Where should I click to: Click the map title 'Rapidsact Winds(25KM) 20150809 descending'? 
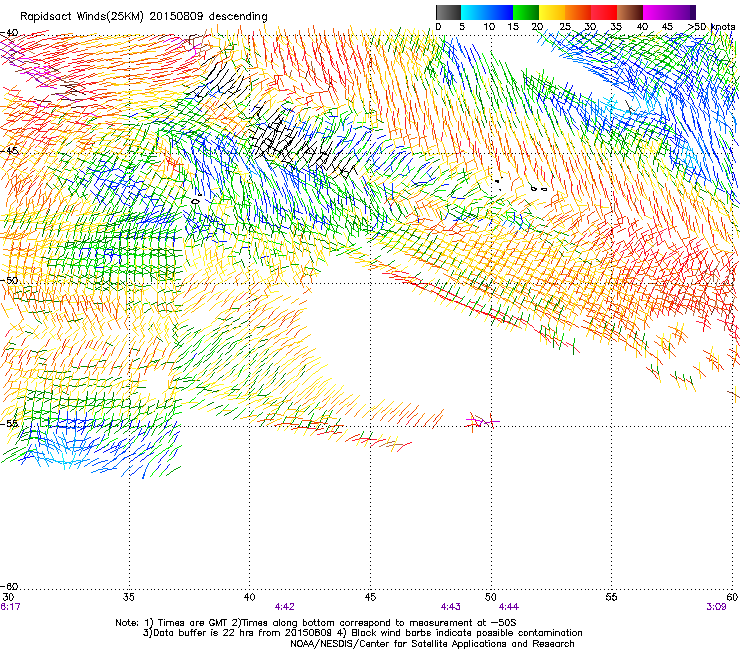click(143, 16)
